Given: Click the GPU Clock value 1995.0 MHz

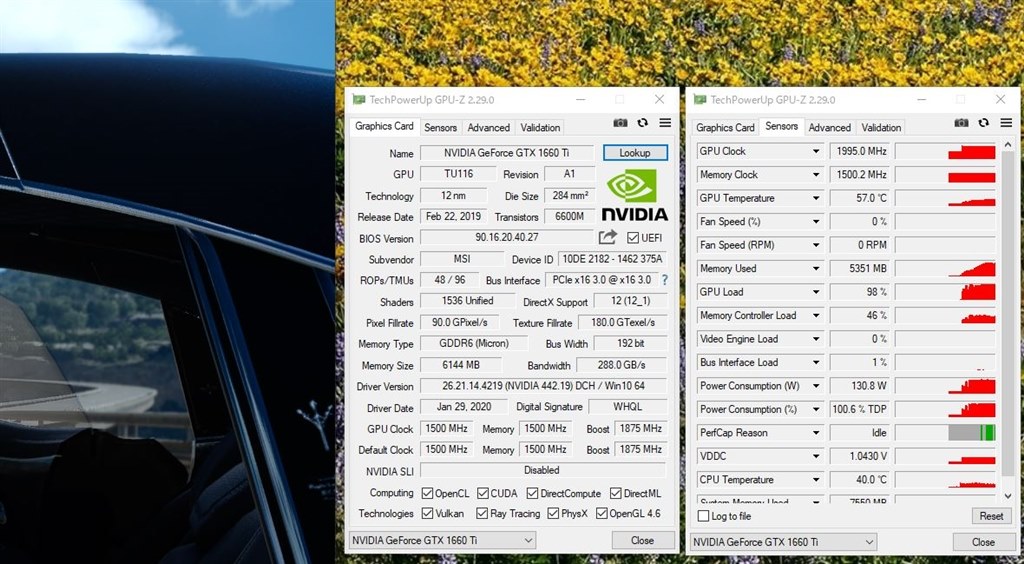Looking at the screenshot, I should [x=859, y=151].
